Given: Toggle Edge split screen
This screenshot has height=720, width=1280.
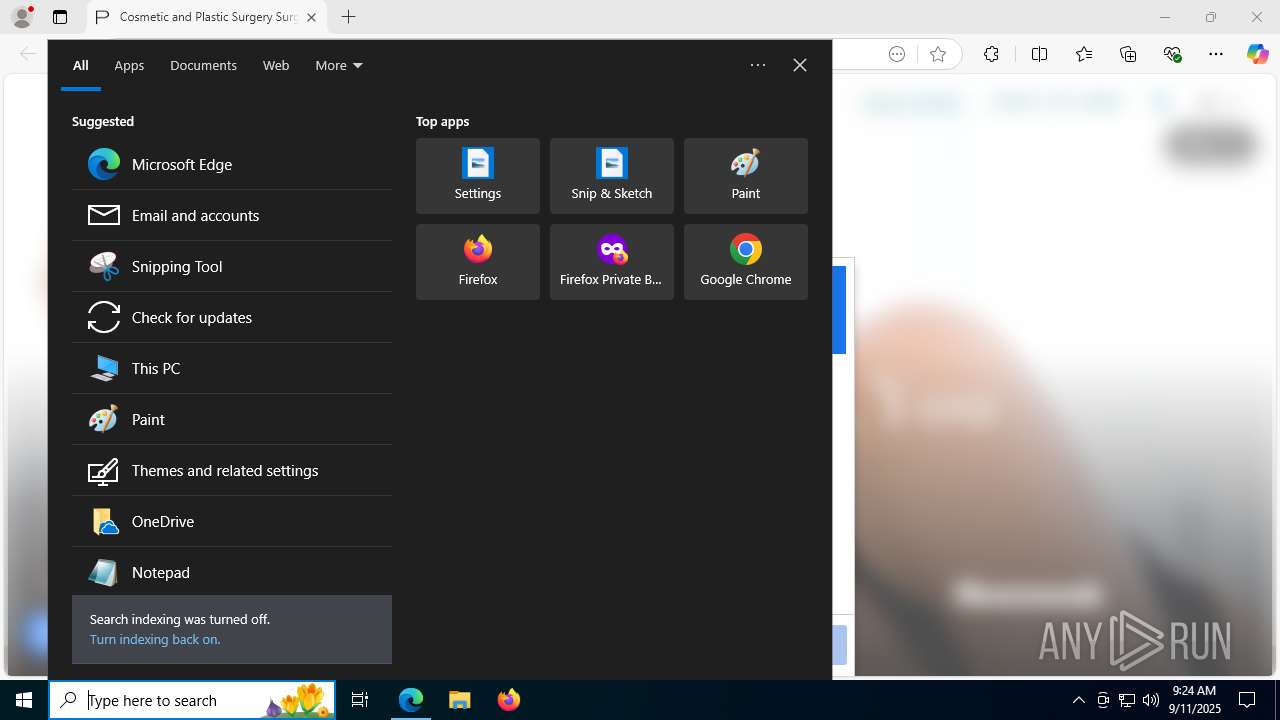Looking at the screenshot, I should (x=1039, y=55).
